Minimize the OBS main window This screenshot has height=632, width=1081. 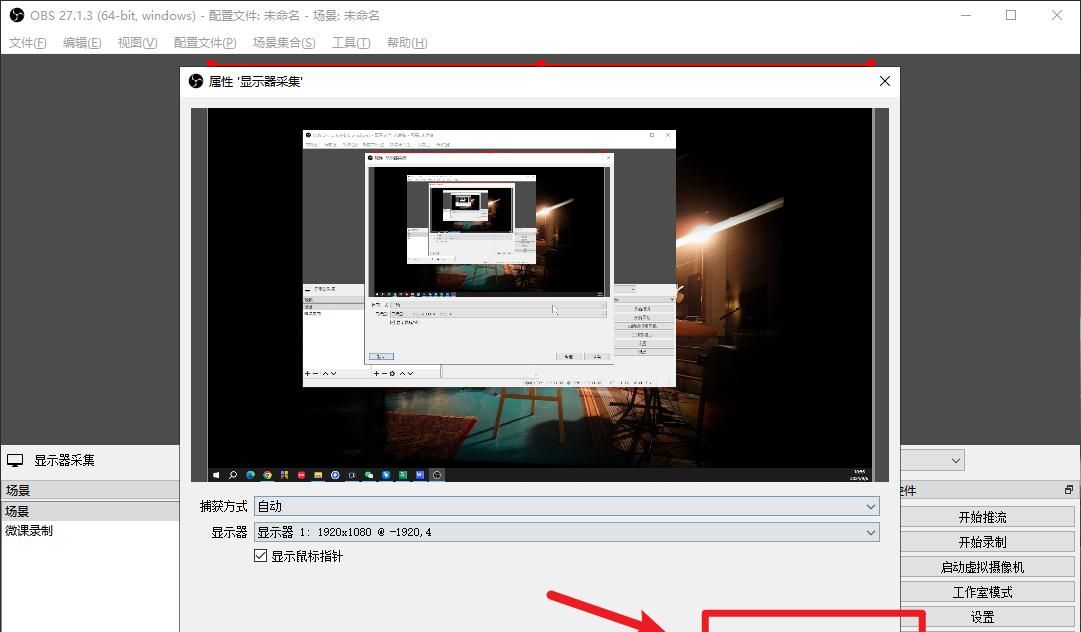[x=966, y=15]
